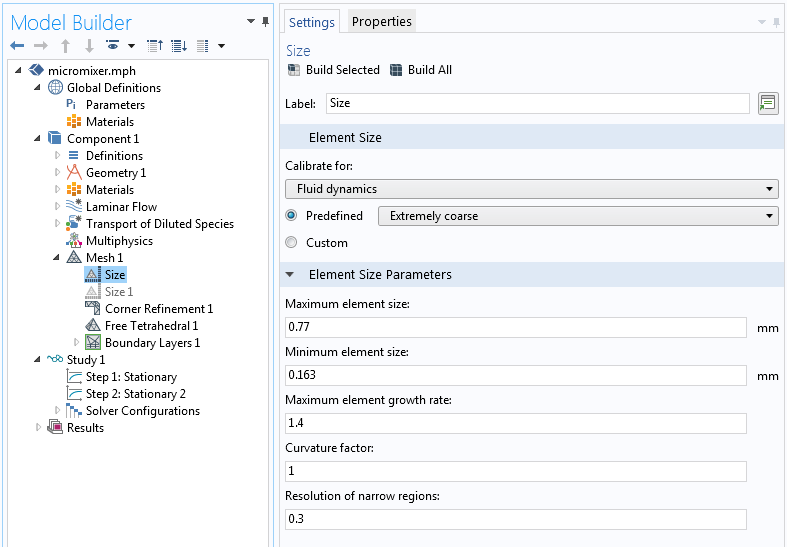Viewport: 787px width, 547px height.
Task: Click the move down arrow icon
Action: coord(89,46)
